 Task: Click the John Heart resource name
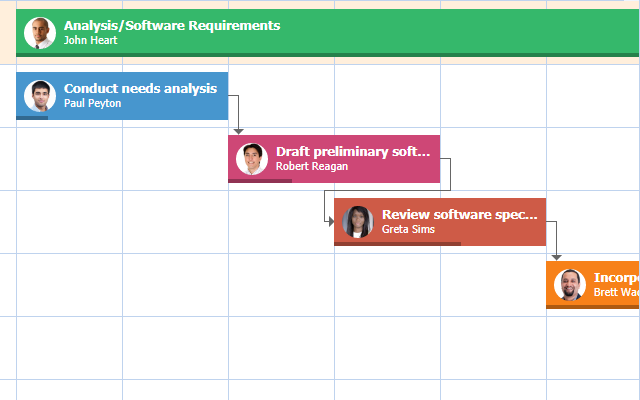(90, 41)
